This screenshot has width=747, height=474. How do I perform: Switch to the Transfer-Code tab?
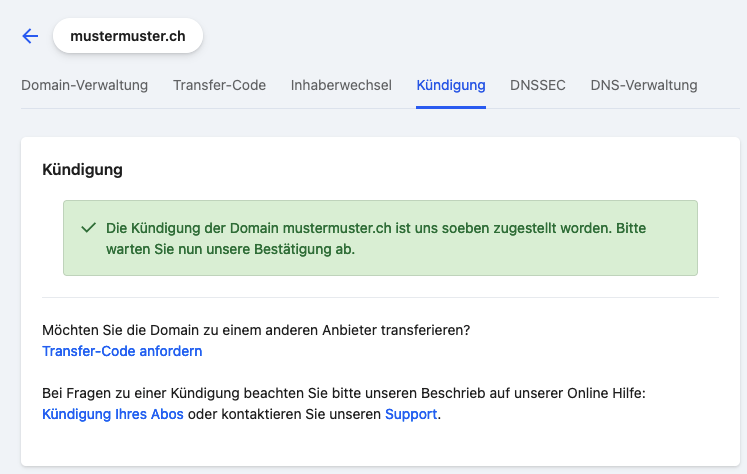219,85
